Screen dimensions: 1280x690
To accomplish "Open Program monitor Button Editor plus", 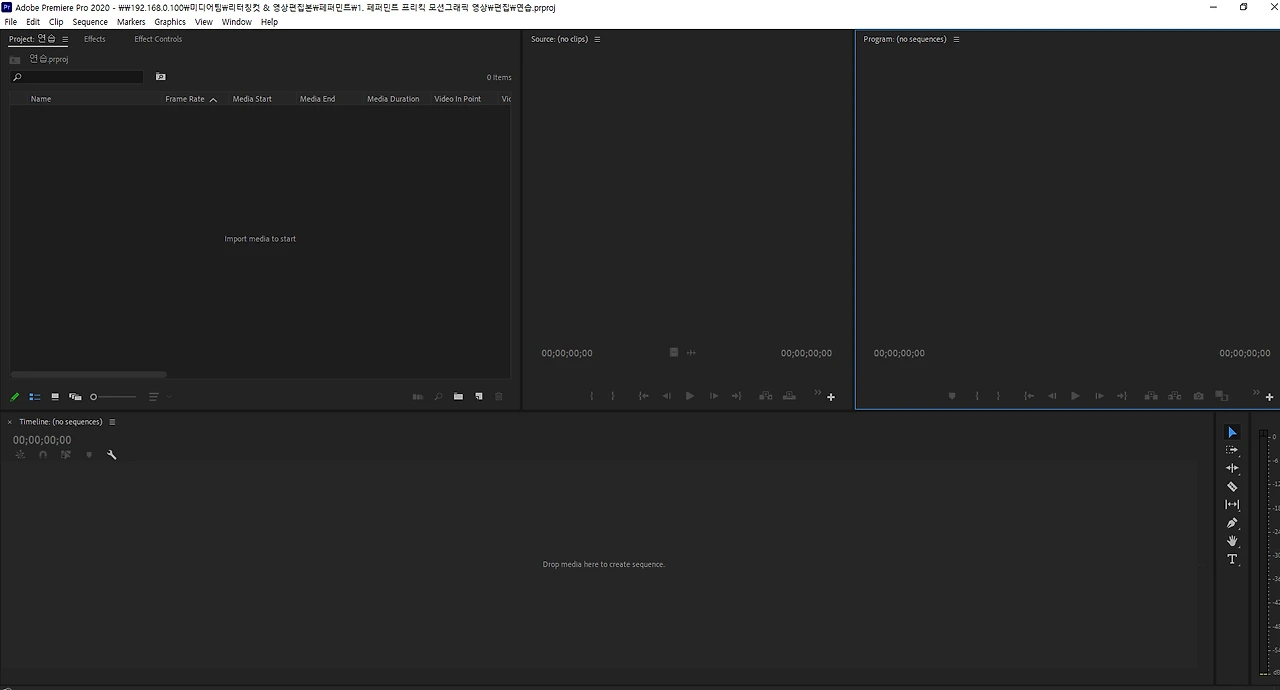I will coord(1270,397).
